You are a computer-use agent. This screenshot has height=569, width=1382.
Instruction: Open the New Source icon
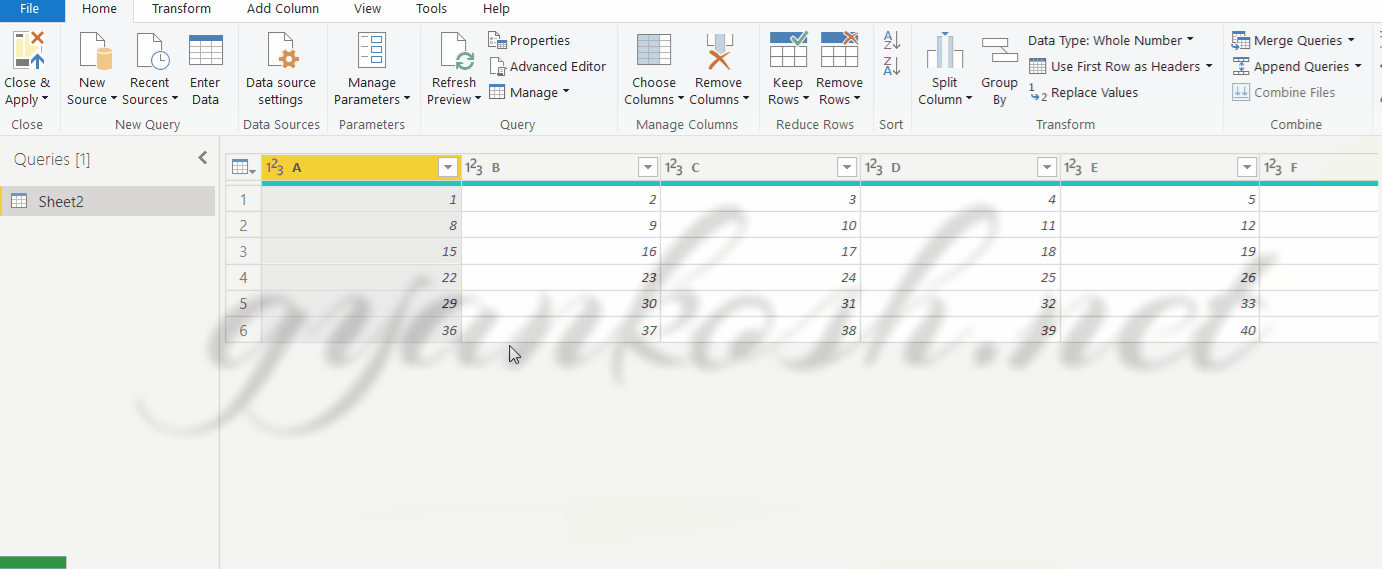92,51
